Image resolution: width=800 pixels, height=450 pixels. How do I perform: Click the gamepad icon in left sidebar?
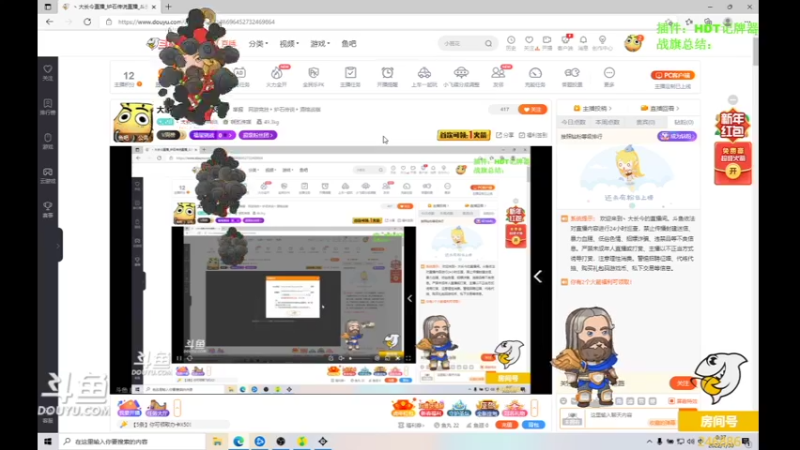47,175
